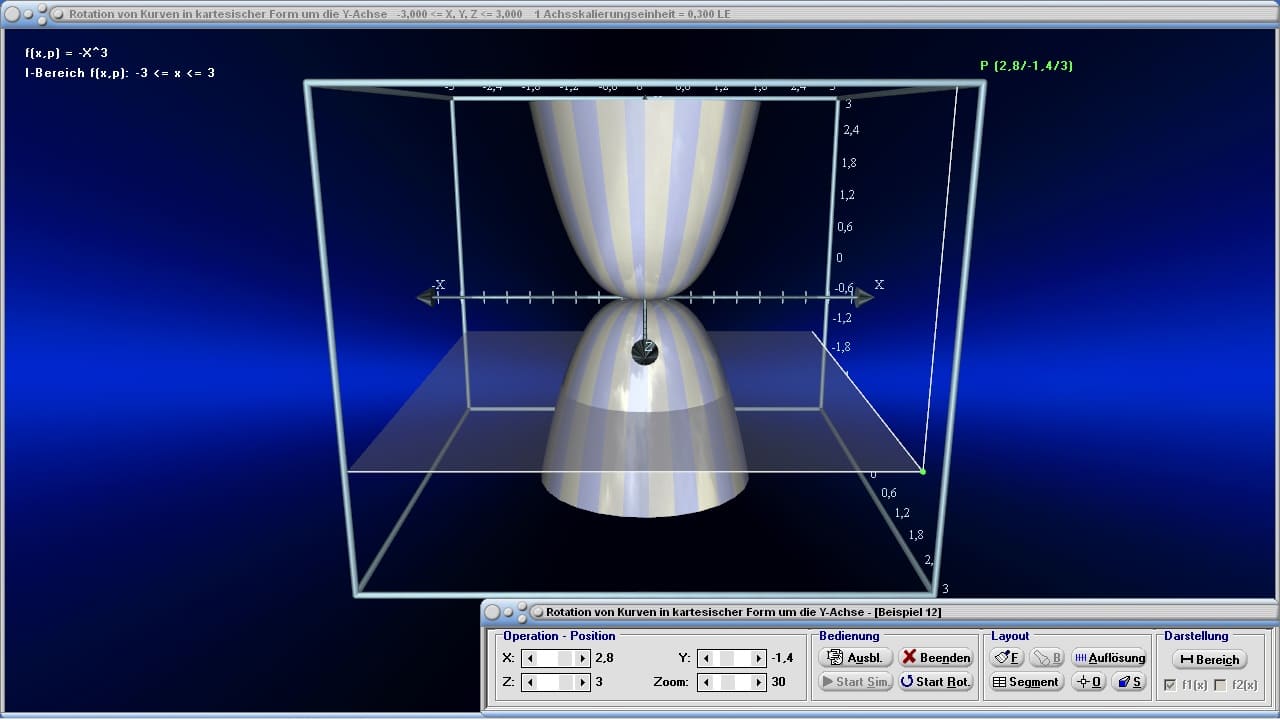Click the Beenden exit button
The width and height of the screenshot is (1280, 720).
point(936,657)
